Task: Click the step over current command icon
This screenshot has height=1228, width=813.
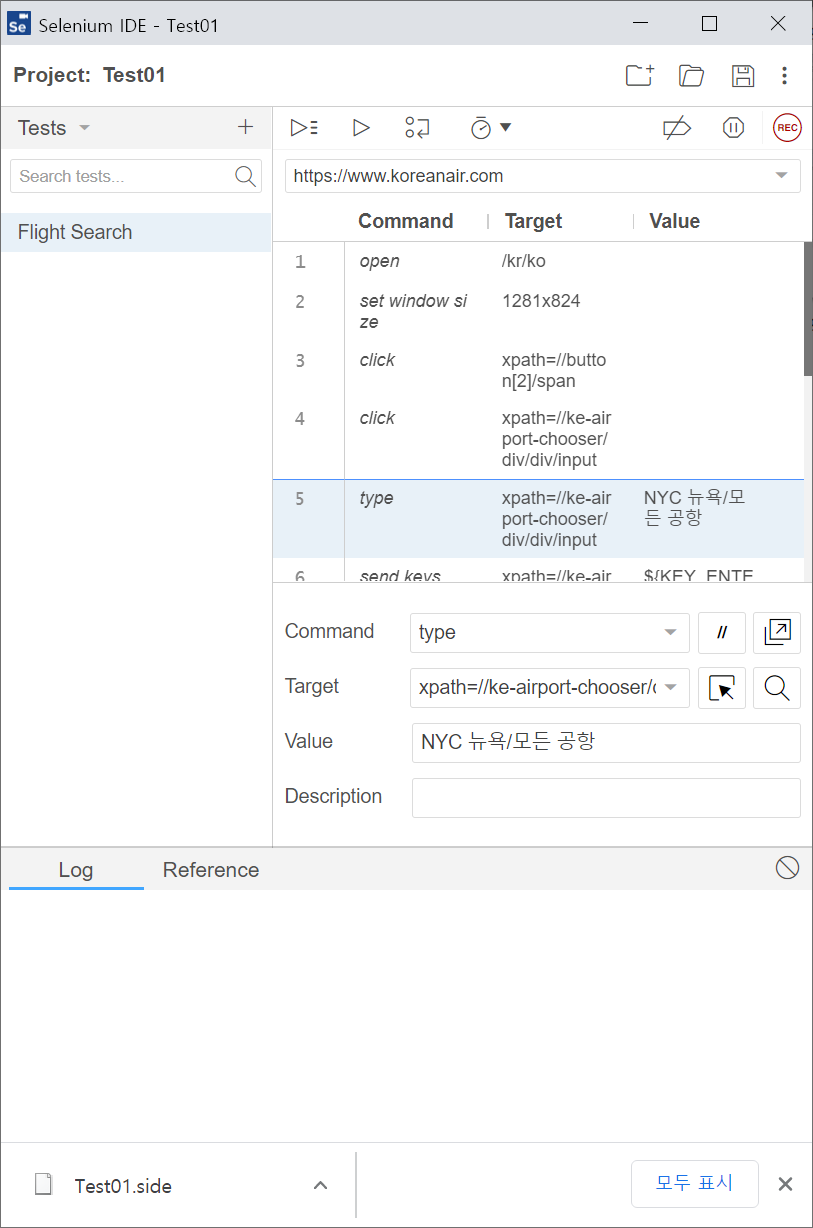Action: pos(417,127)
